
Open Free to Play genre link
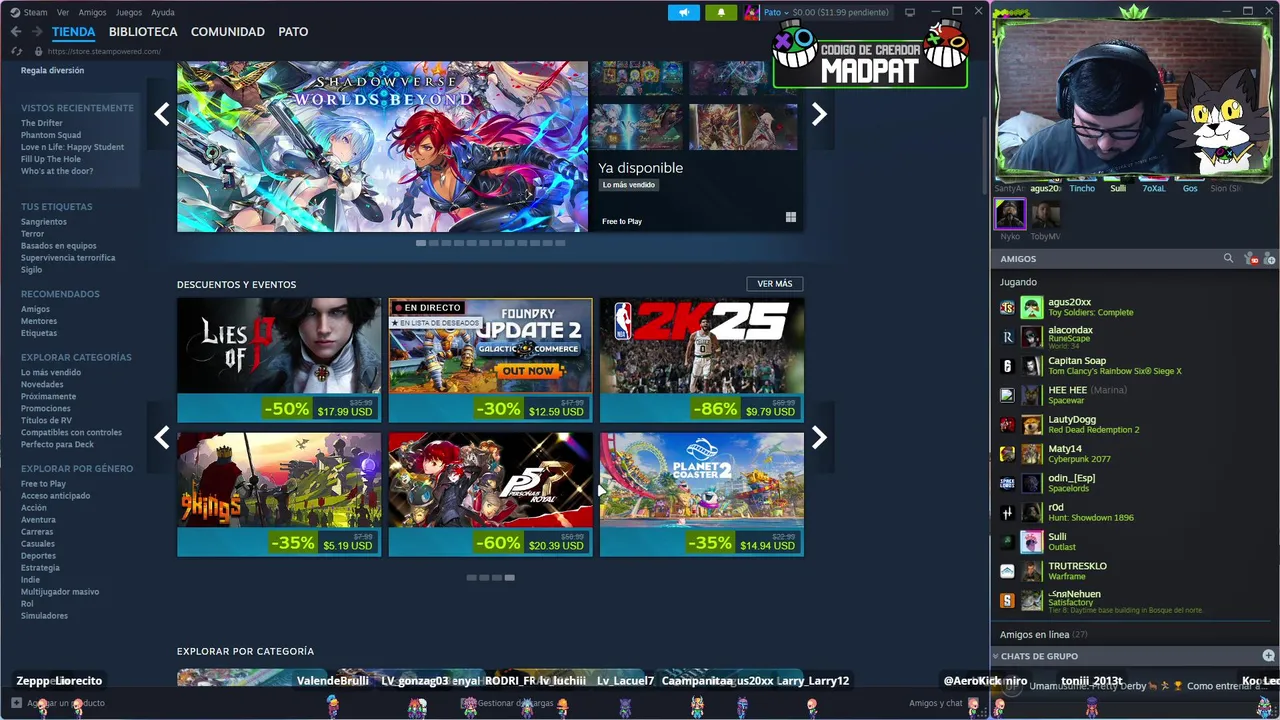[43, 484]
